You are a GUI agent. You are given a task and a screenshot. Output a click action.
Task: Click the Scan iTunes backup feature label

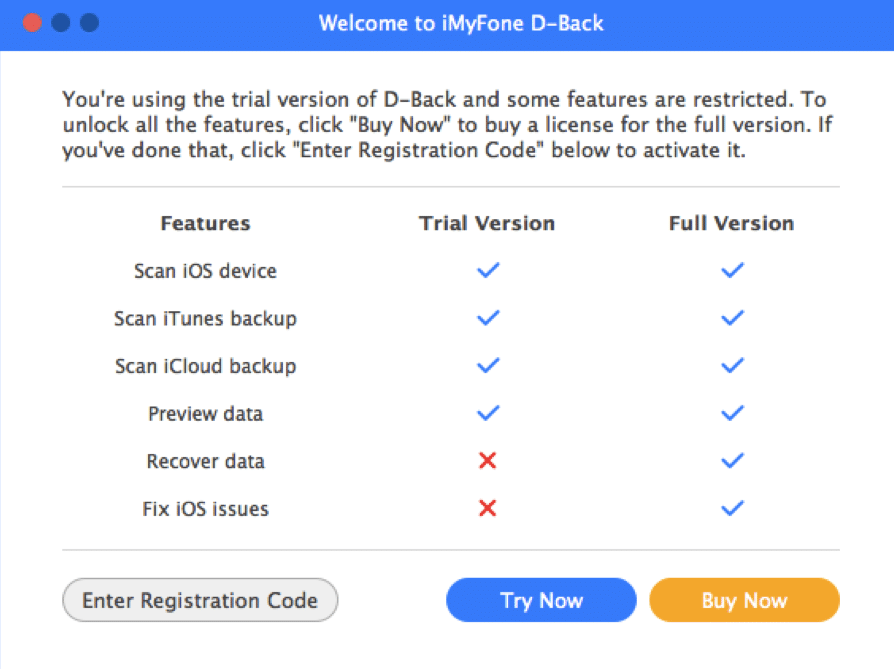coord(205,318)
